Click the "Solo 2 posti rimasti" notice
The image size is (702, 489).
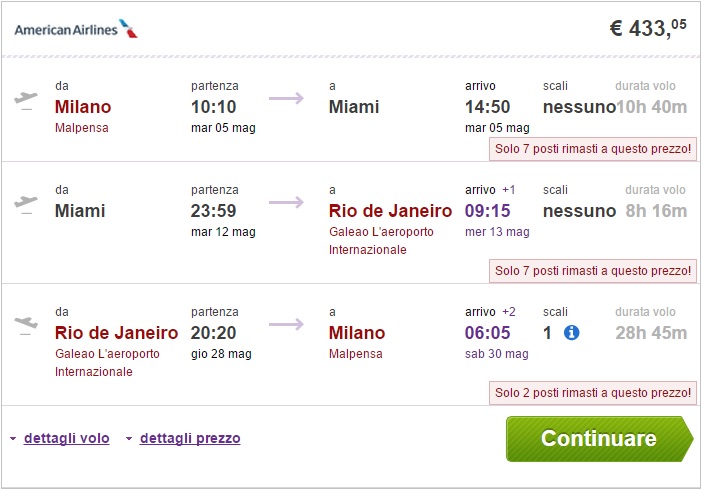coord(592,393)
